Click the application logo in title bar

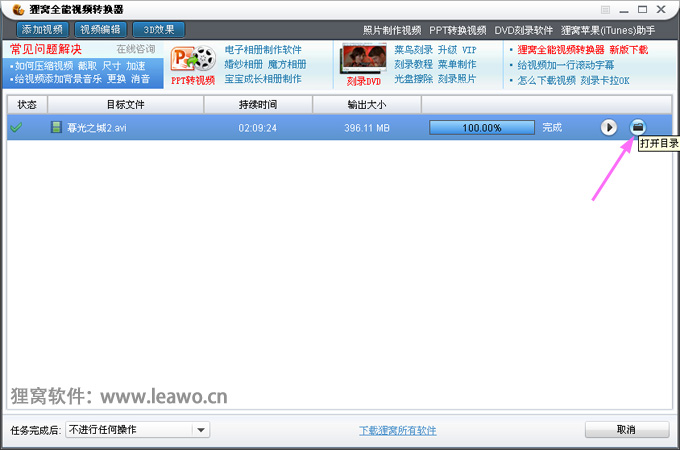point(19,9)
